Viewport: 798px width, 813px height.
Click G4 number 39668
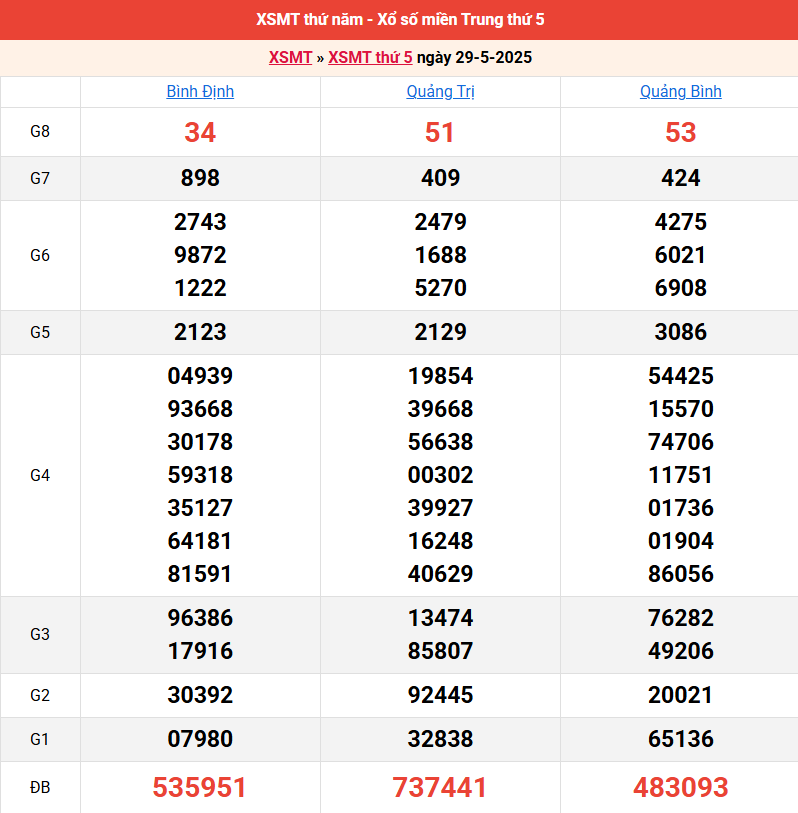[x=440, y=409]
